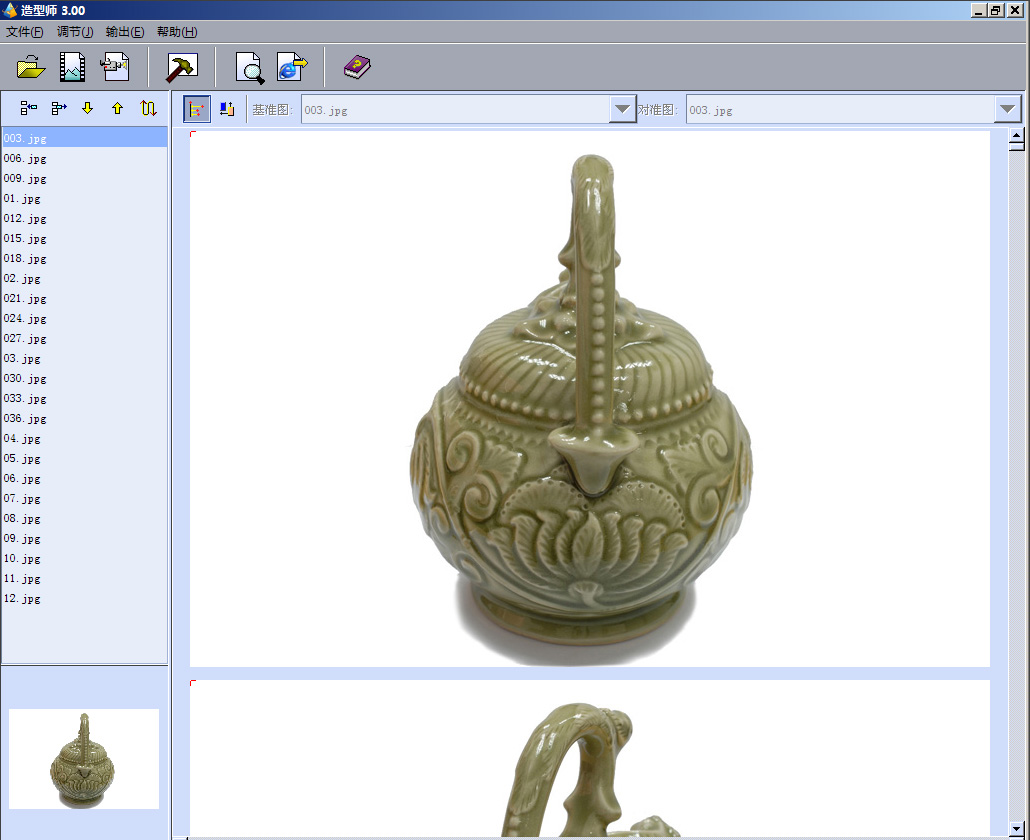1030x840 pixels.
Task: Select 07.jpg in the file list
Action: [85, 498]
